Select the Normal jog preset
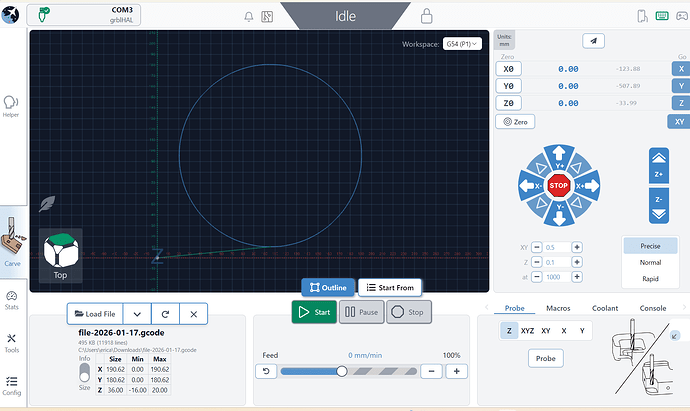 click(649, 262)
